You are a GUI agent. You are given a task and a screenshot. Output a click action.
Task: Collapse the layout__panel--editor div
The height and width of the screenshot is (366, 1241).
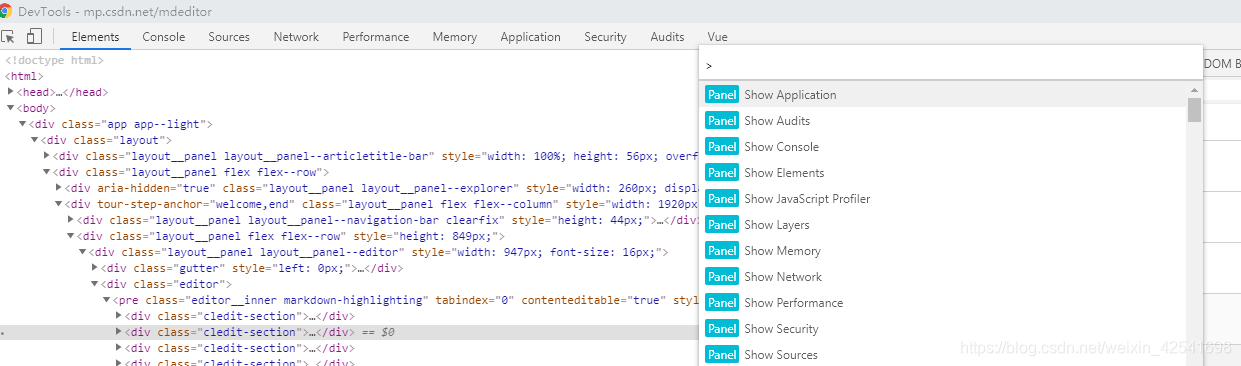click(83, 252)
